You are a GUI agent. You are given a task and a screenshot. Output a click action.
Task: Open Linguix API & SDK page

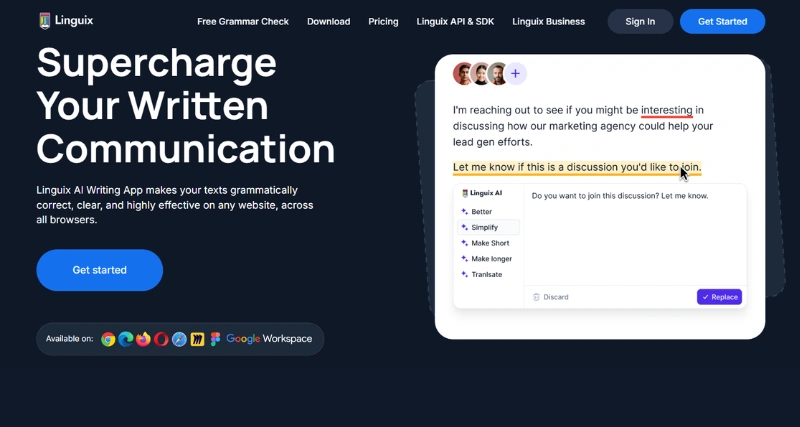click(455, 21)
